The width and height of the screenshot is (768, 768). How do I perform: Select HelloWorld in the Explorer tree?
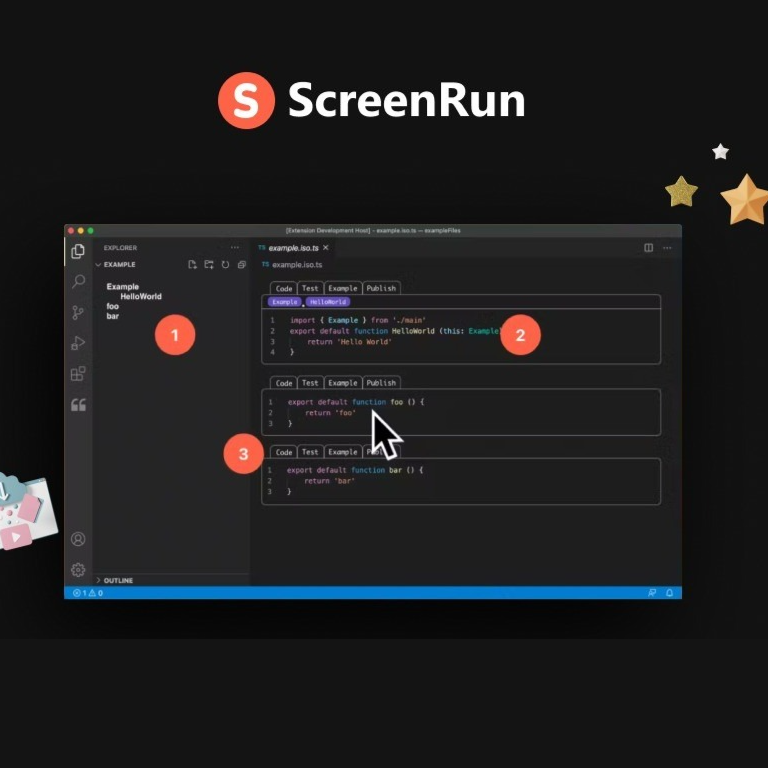(141, 296)
